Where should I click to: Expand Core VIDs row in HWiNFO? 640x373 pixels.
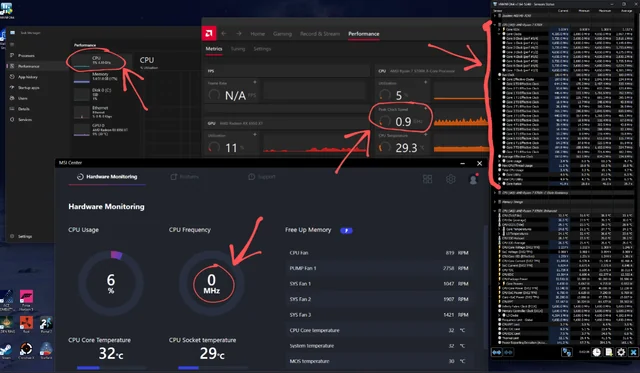[499, 29]
